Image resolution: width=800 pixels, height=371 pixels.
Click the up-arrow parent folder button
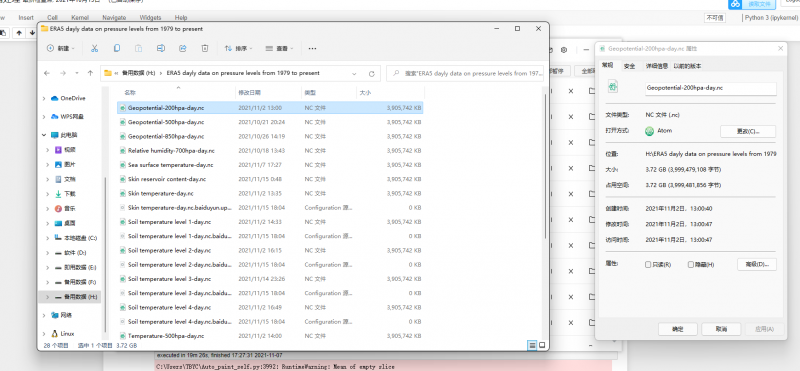tap(90, 73)
